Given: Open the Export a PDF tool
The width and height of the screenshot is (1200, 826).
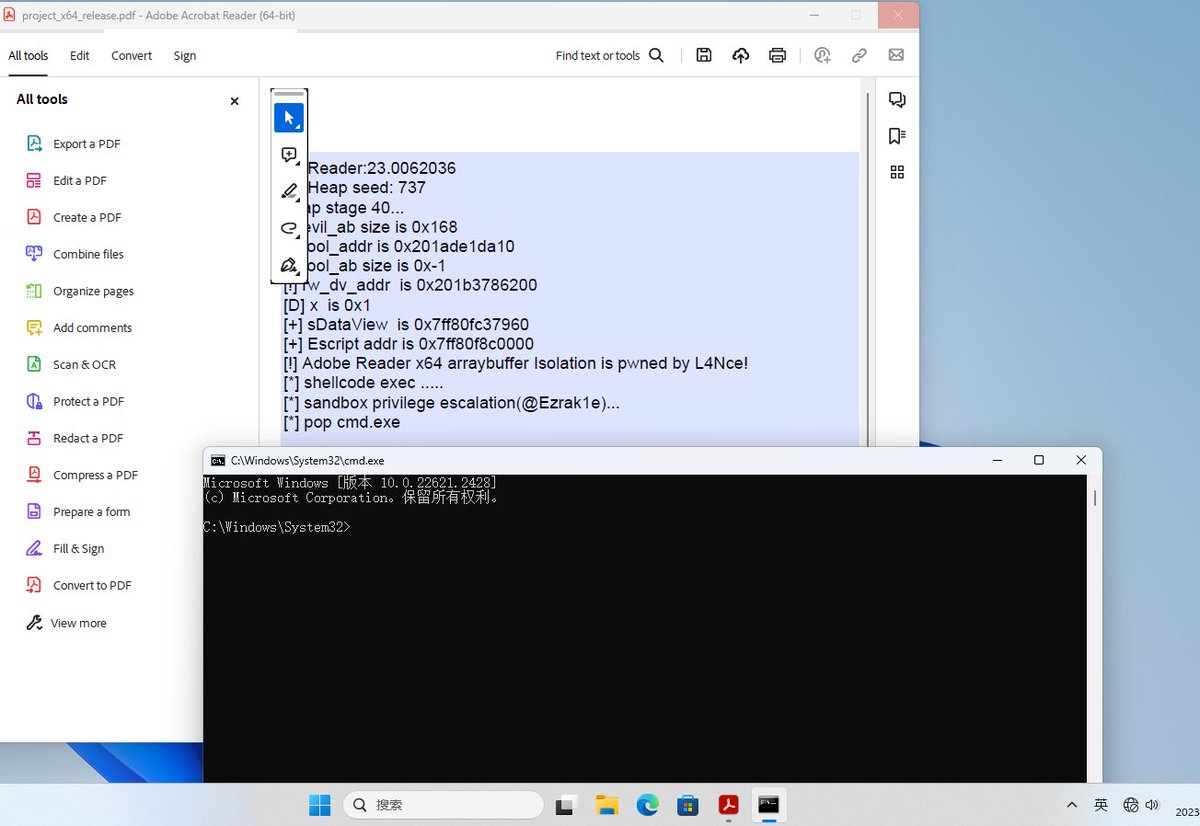Looking at the screenshot, I should 73,144.
